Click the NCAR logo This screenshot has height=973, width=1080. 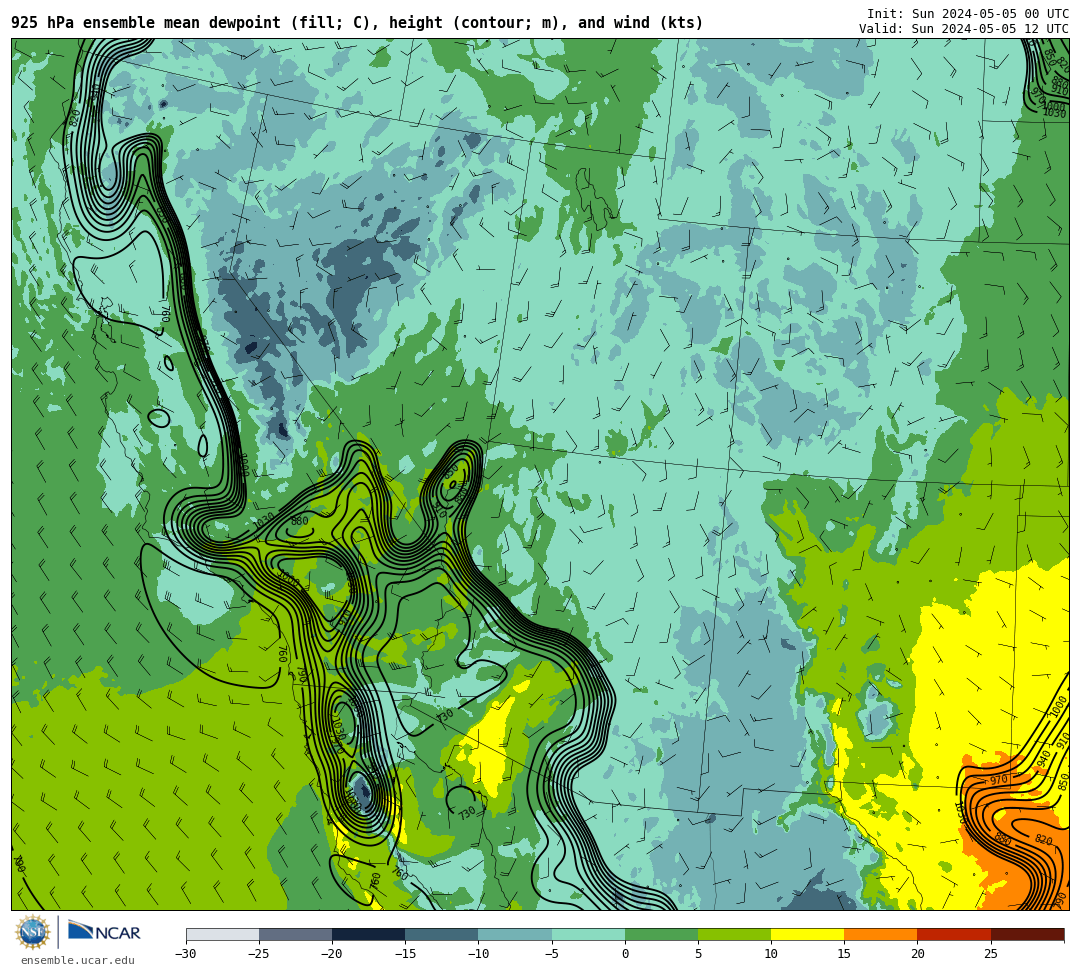point(104,932)
